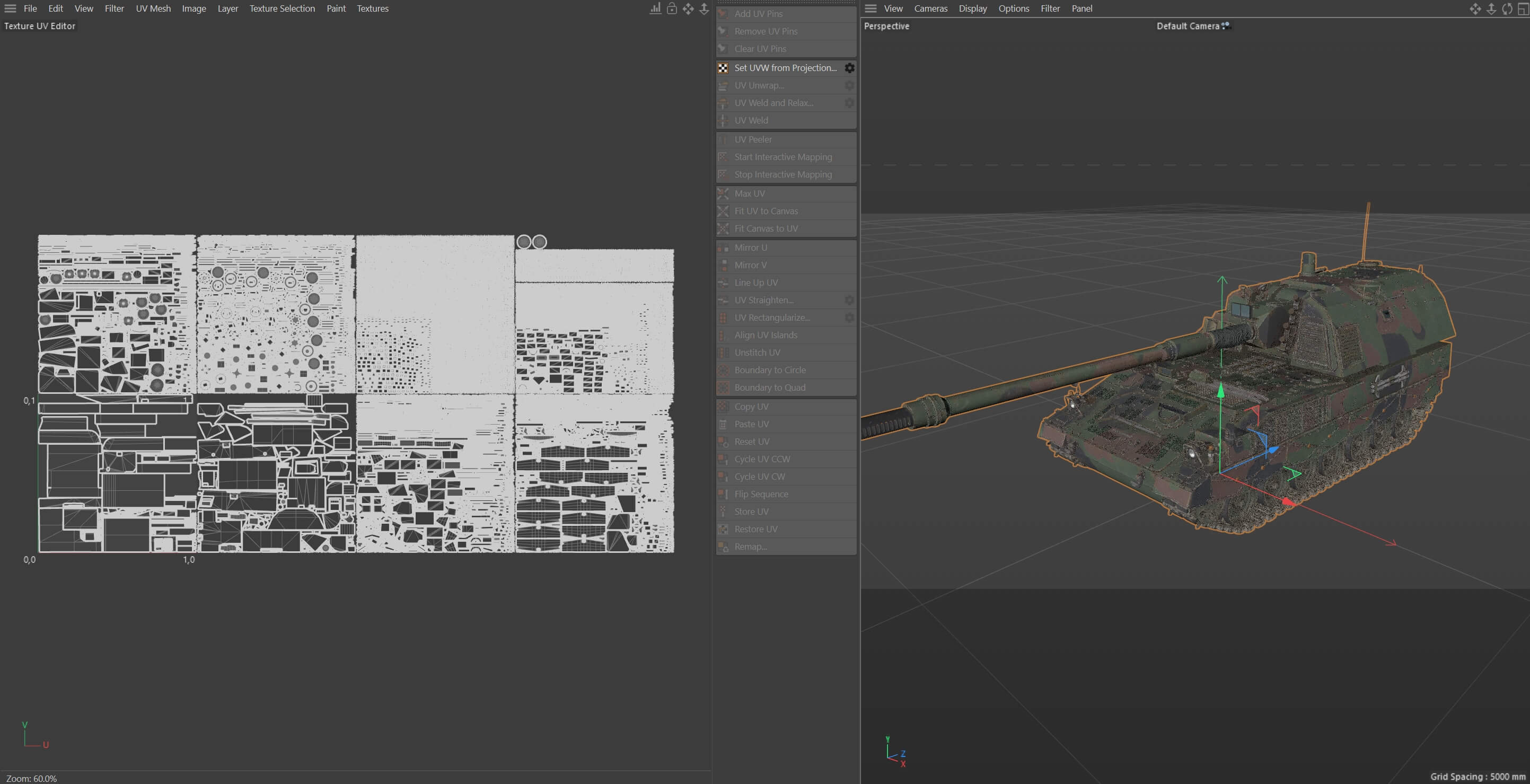The image size is (1530, 784).
Task: Toggle the Default Camera indicator icon
Action: coord(1225,25)
